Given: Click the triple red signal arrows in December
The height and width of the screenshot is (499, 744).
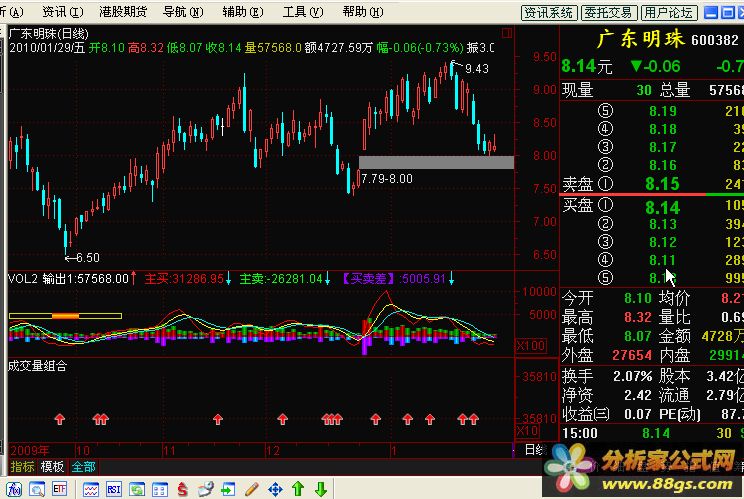Looking at the screenshot, I should pyautogui.click(x=332, y=419).
